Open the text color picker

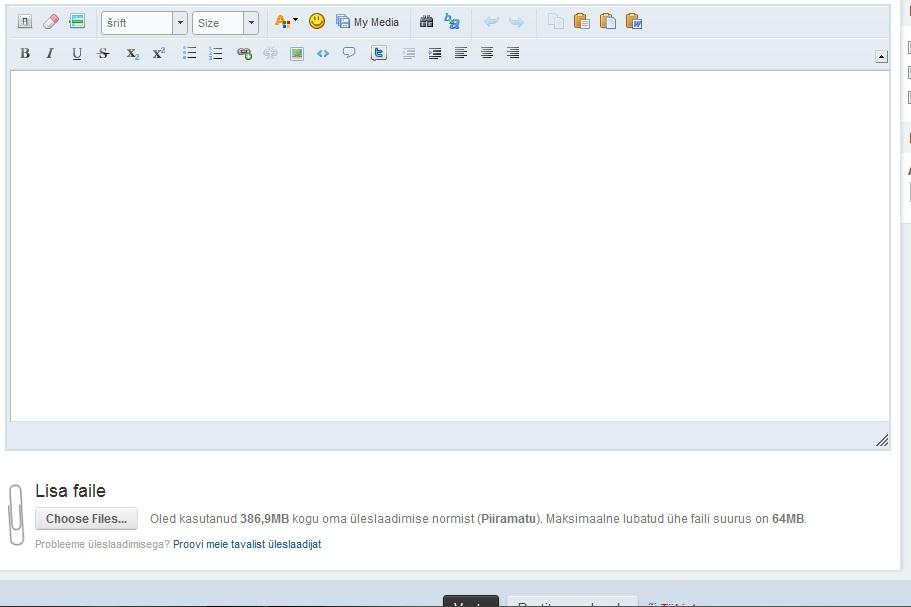(286, 21)
